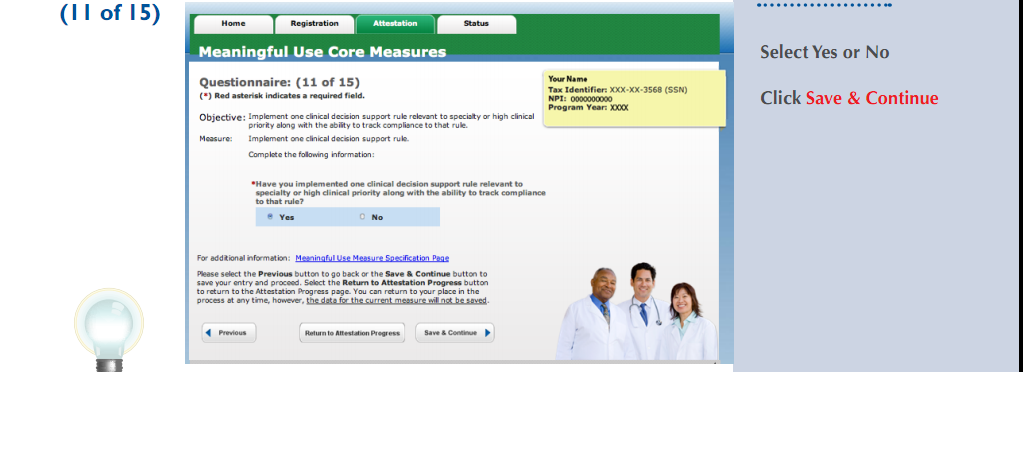Open the Status tab
The width and height of the screenshot is (1023, 460).
(x=476, y=24)
